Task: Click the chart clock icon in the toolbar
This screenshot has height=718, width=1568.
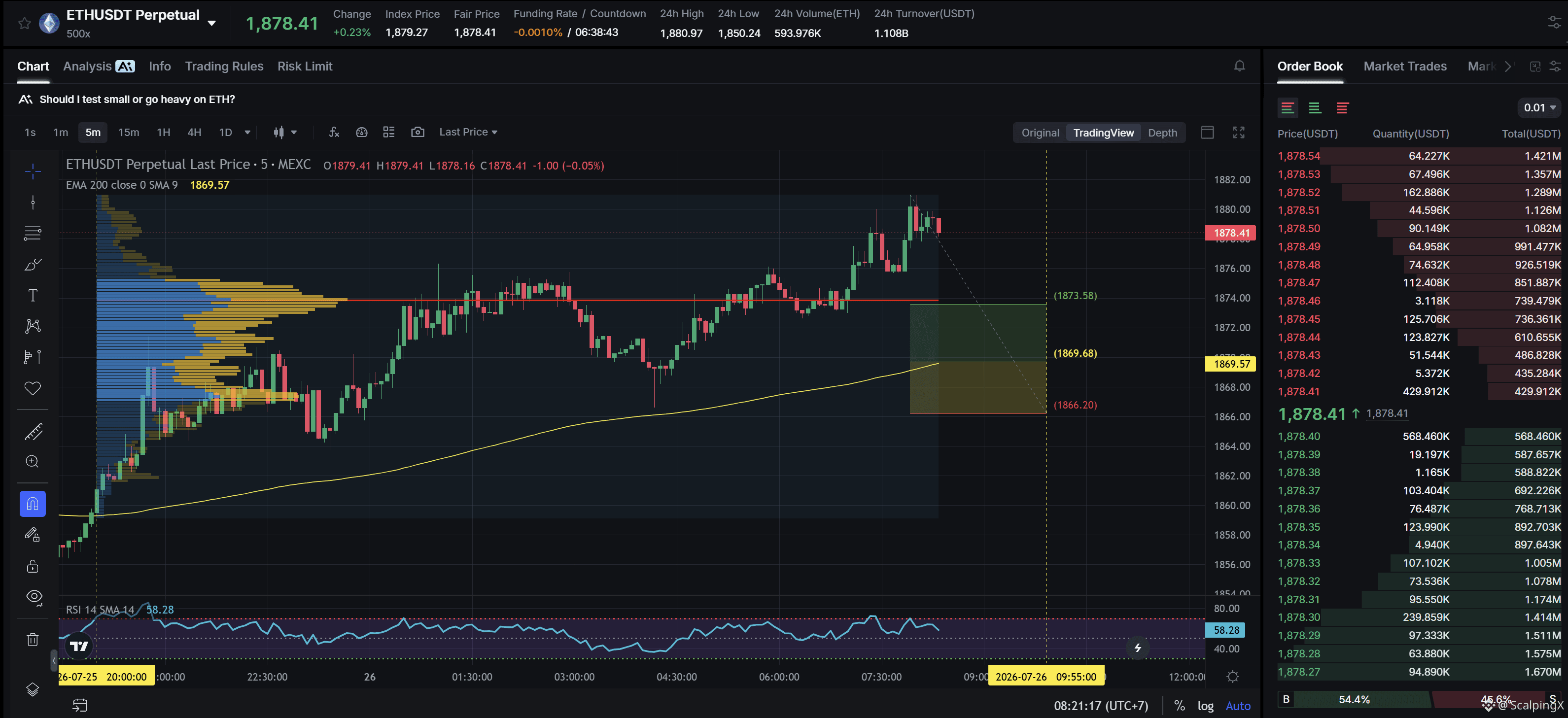Action: pyautogui.click(x=362, y=132)
